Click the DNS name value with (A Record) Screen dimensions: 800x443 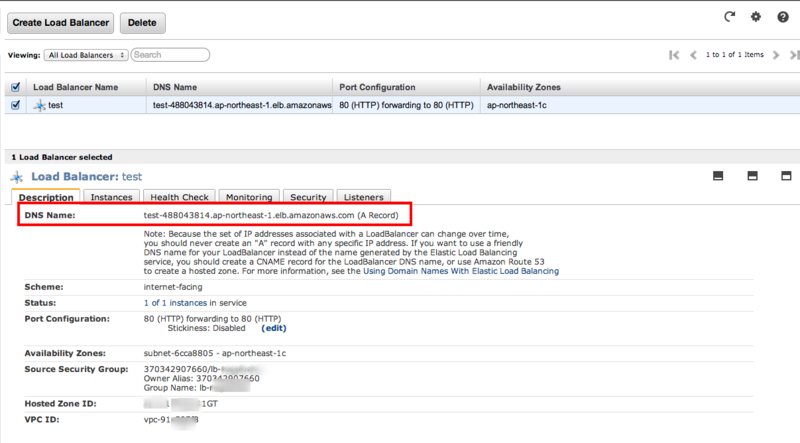pyautogui.click(x=271, y=215)
